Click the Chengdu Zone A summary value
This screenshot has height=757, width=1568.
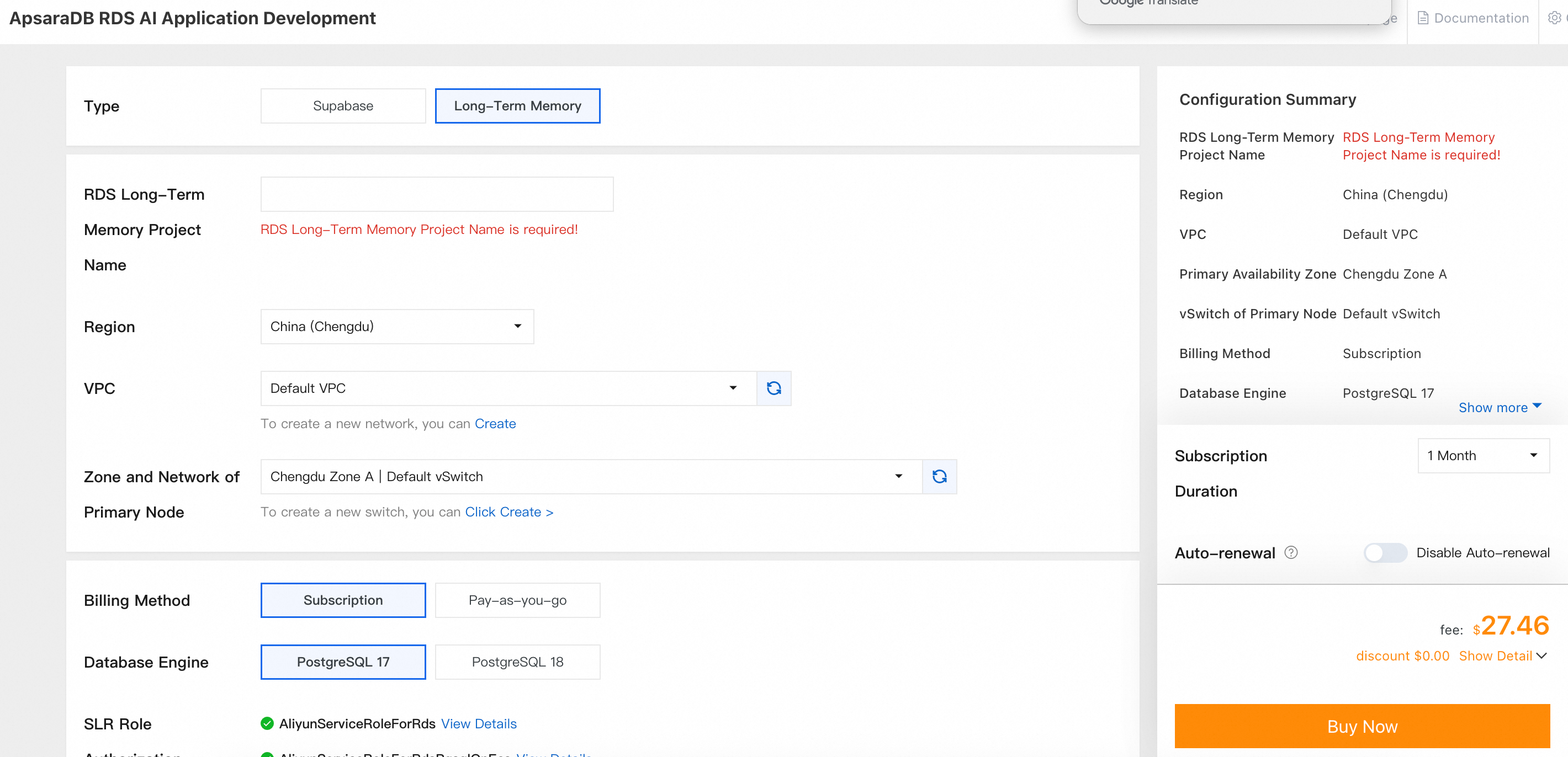click(x=1394, y=274)
